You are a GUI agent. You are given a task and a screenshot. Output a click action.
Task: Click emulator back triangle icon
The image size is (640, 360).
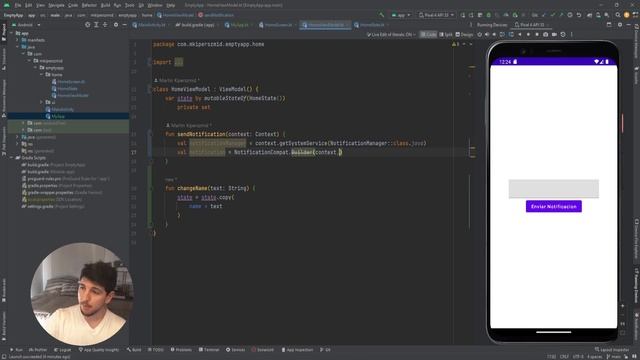click(520, 35)
